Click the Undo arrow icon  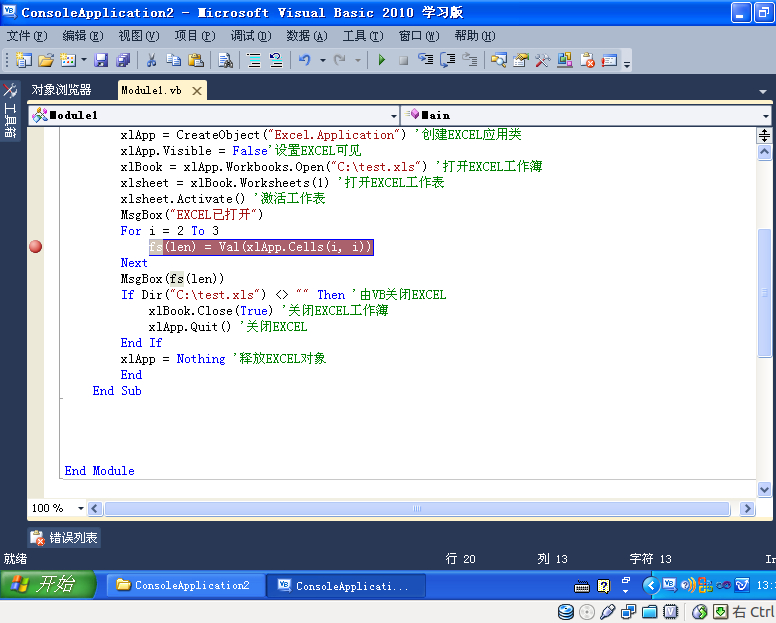(305, 61)
